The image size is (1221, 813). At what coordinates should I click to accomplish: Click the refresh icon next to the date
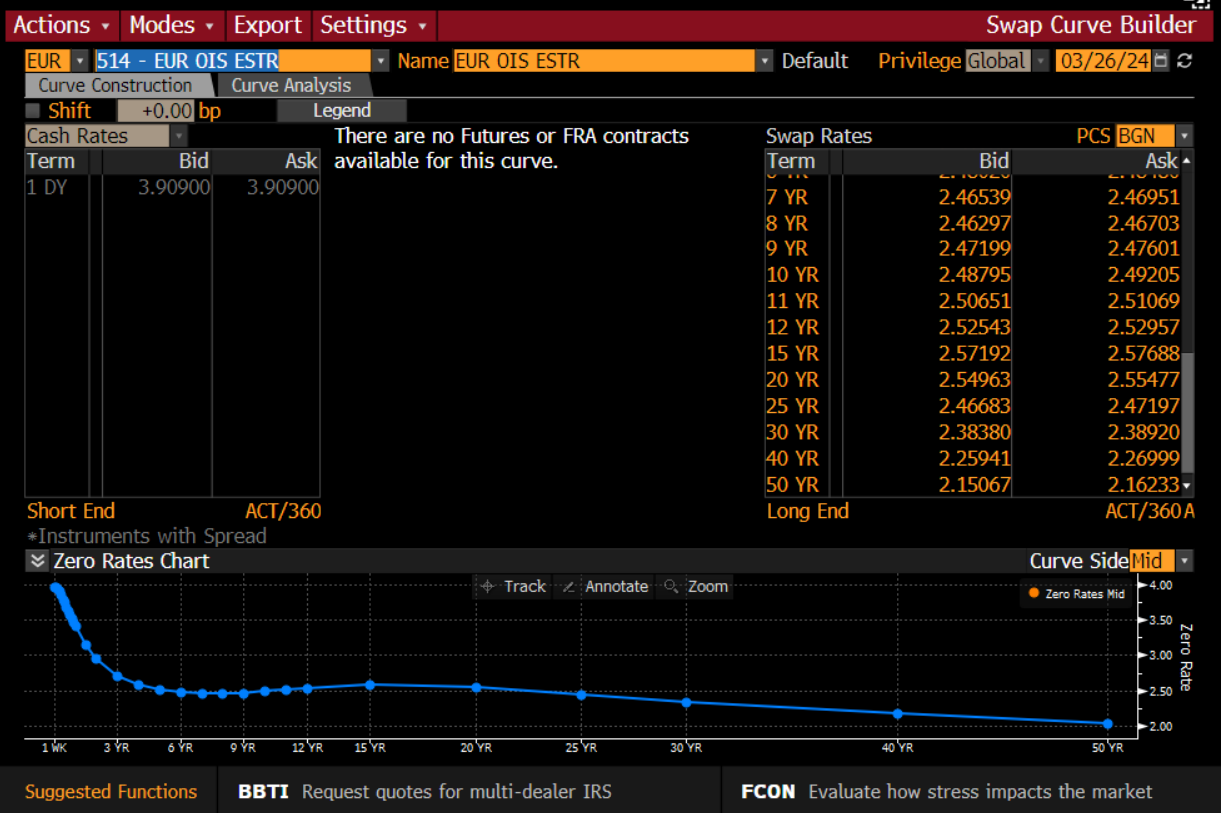[x=1185, y=61]
